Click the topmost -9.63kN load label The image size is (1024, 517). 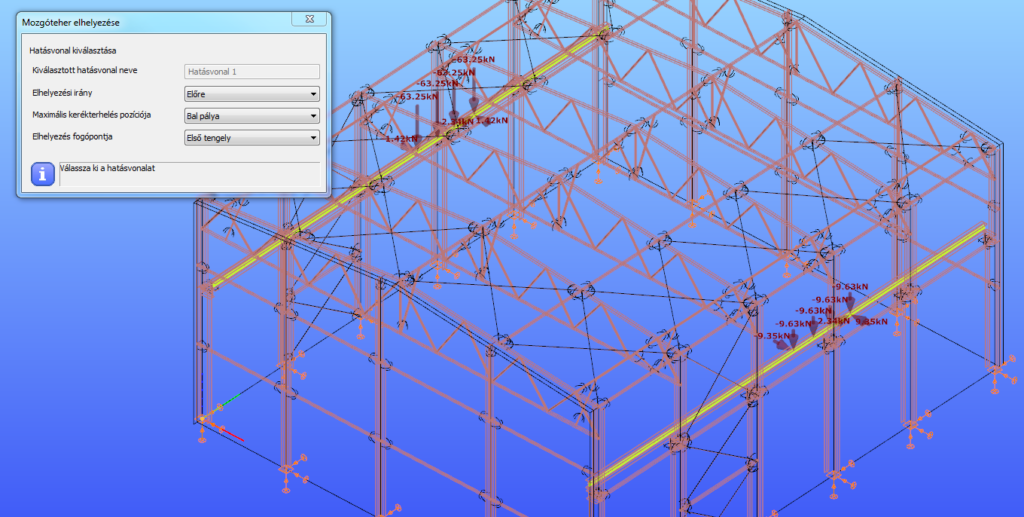tap(850, 286)
